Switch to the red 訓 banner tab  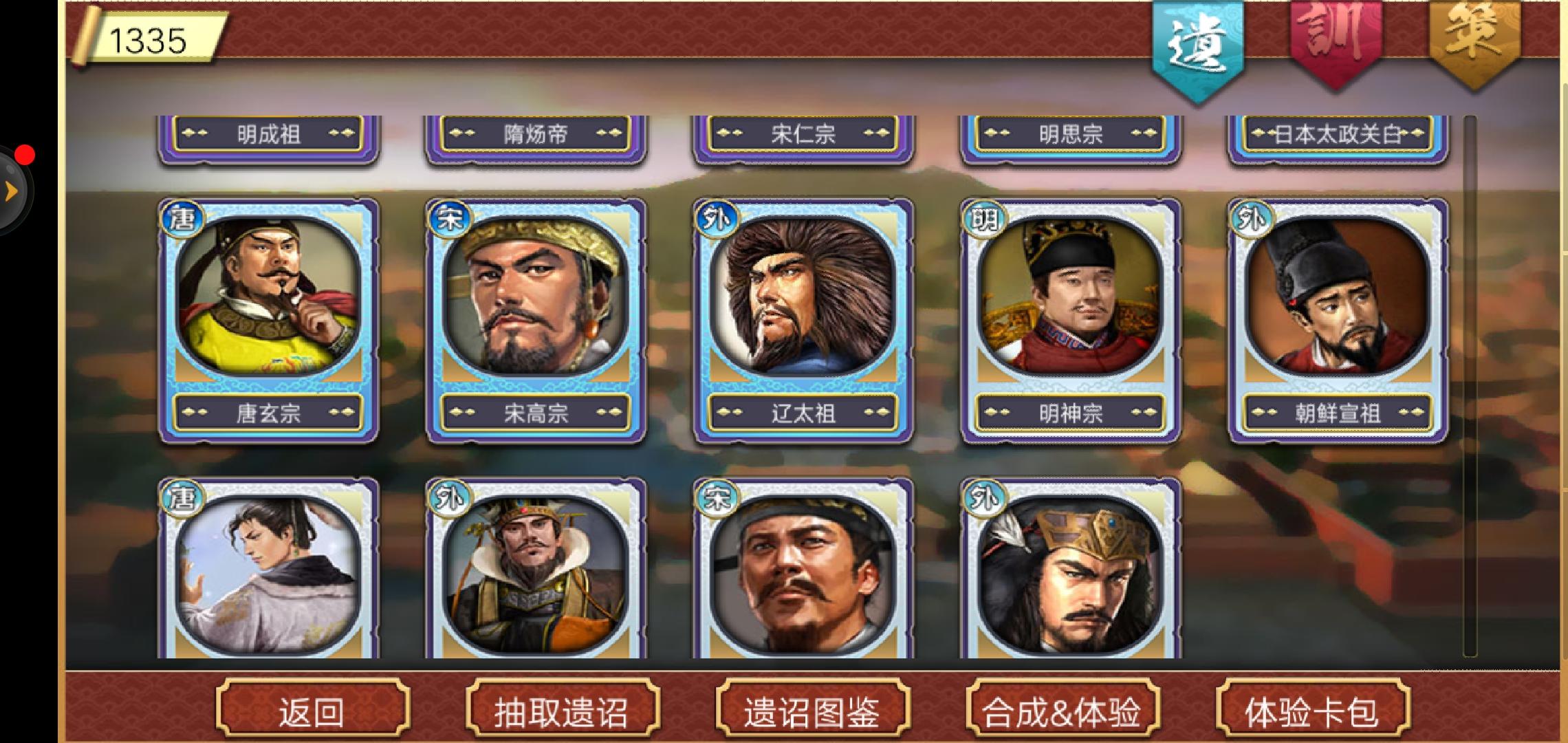point(1336,41)
